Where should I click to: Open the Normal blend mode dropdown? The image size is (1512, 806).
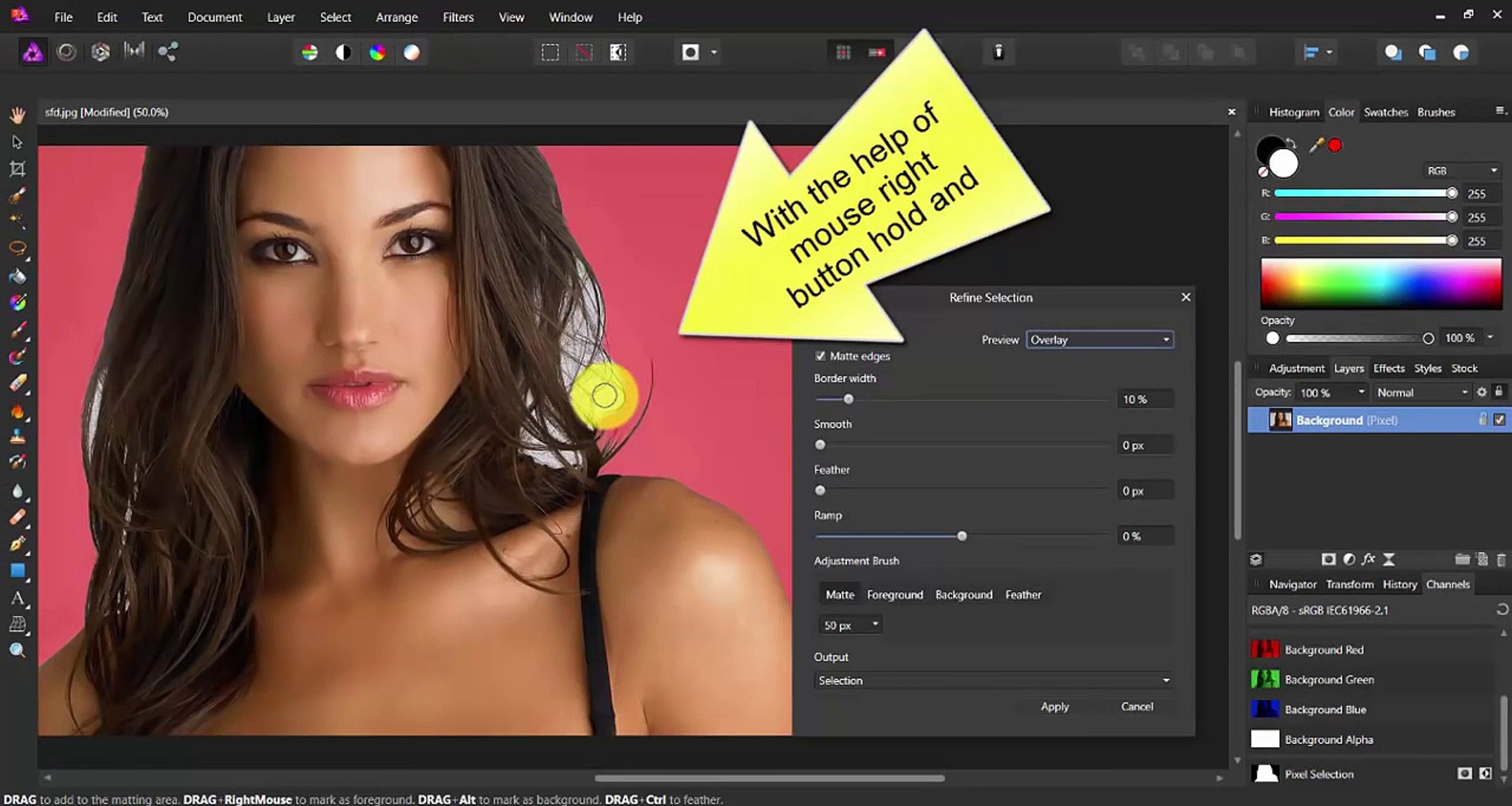point(1421,393)
